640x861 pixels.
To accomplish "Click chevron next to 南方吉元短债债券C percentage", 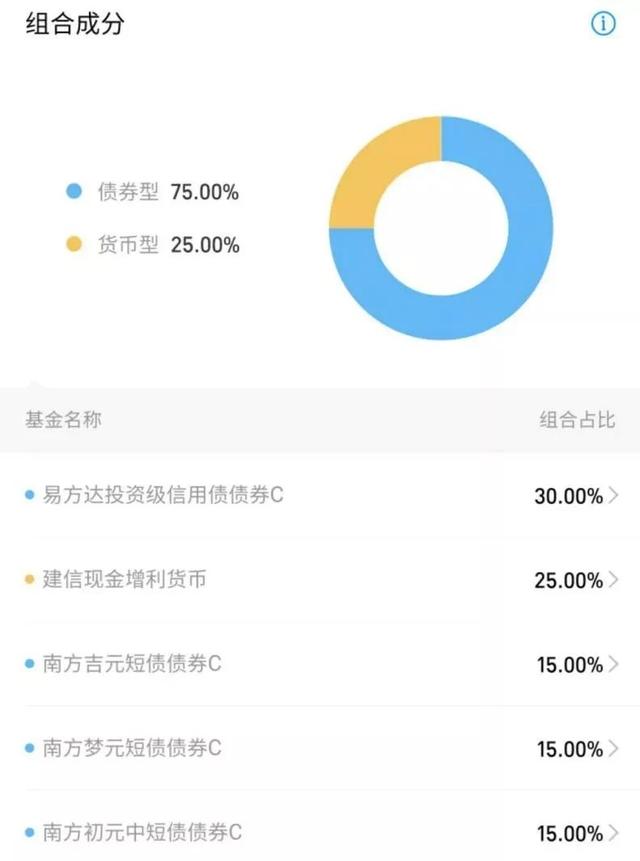I will [x=613, y=664].
